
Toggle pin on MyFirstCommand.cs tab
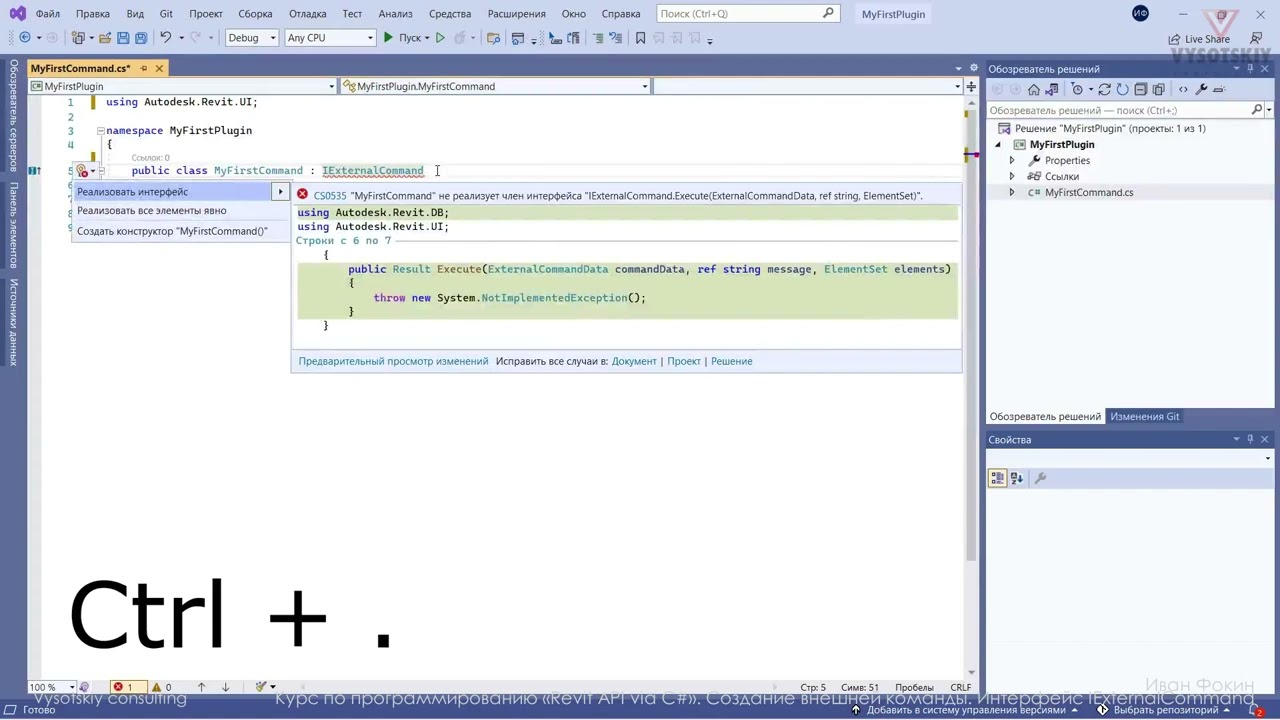[144, 68]
